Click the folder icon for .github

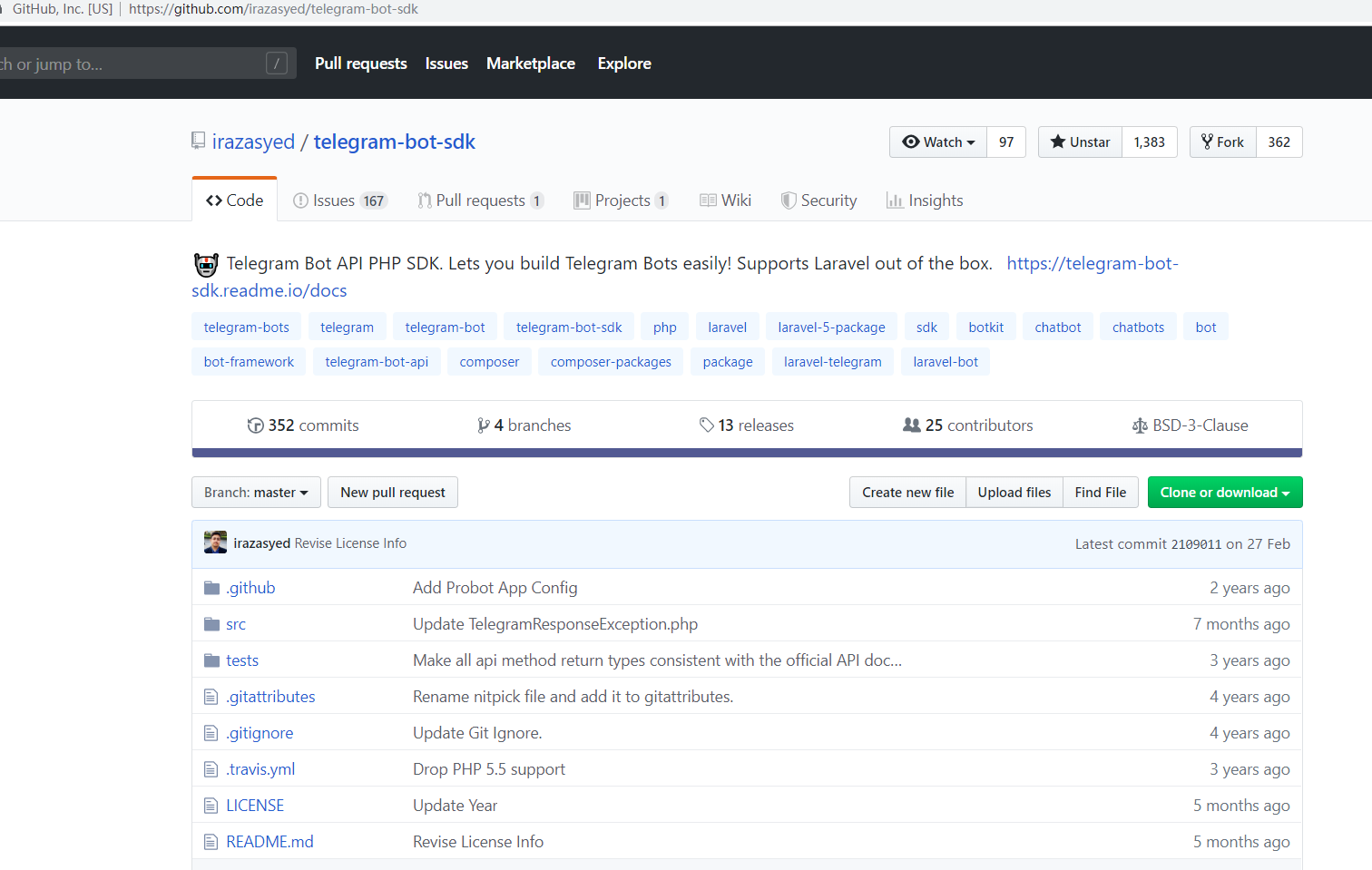coord(212,588)
